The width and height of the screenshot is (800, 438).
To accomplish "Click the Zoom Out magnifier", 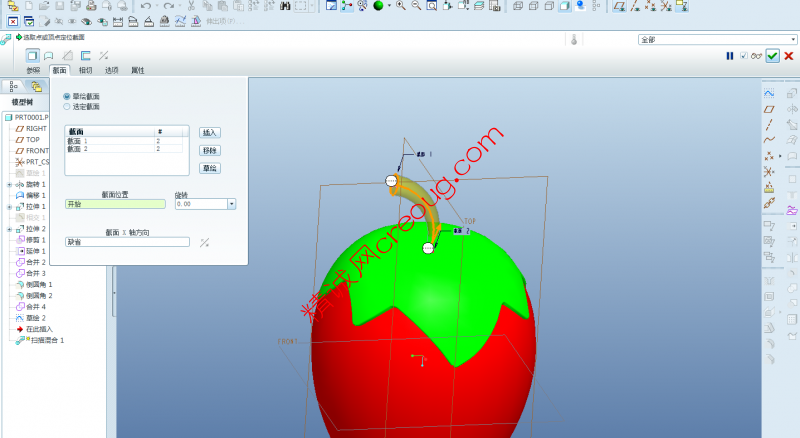I will click(x=416, y=6).
